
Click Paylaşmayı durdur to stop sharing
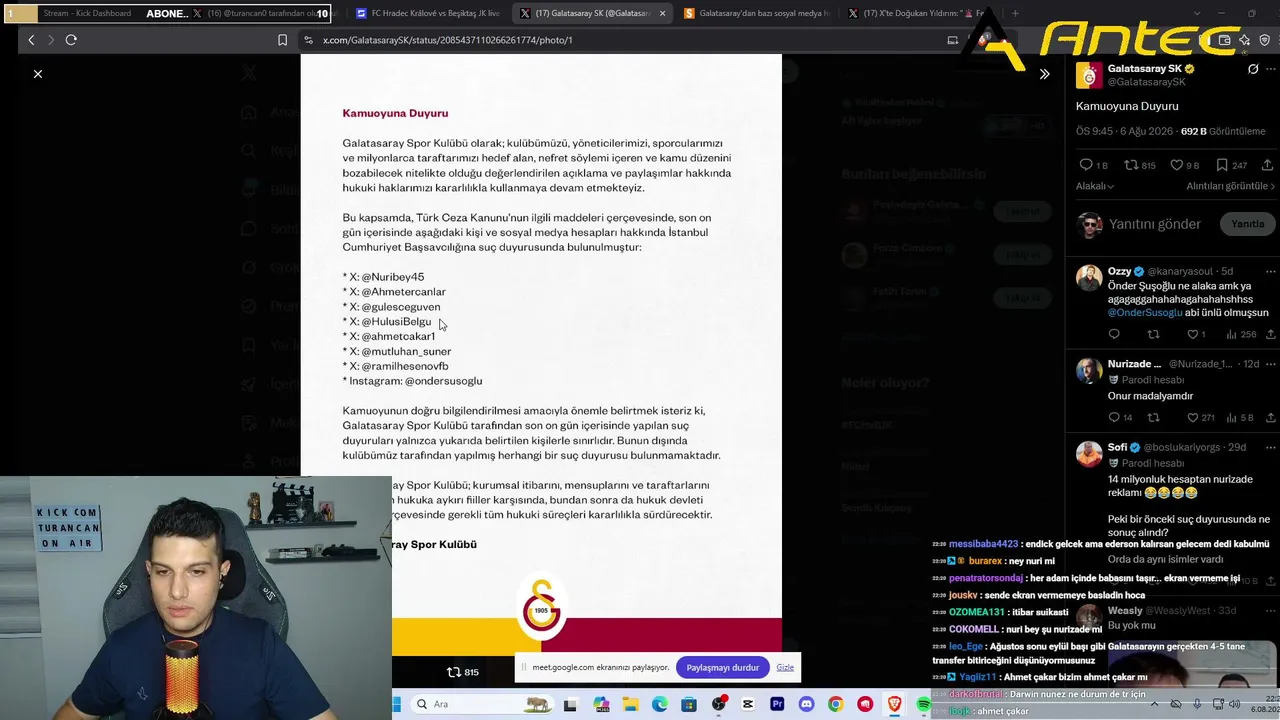tap(722, 667)
